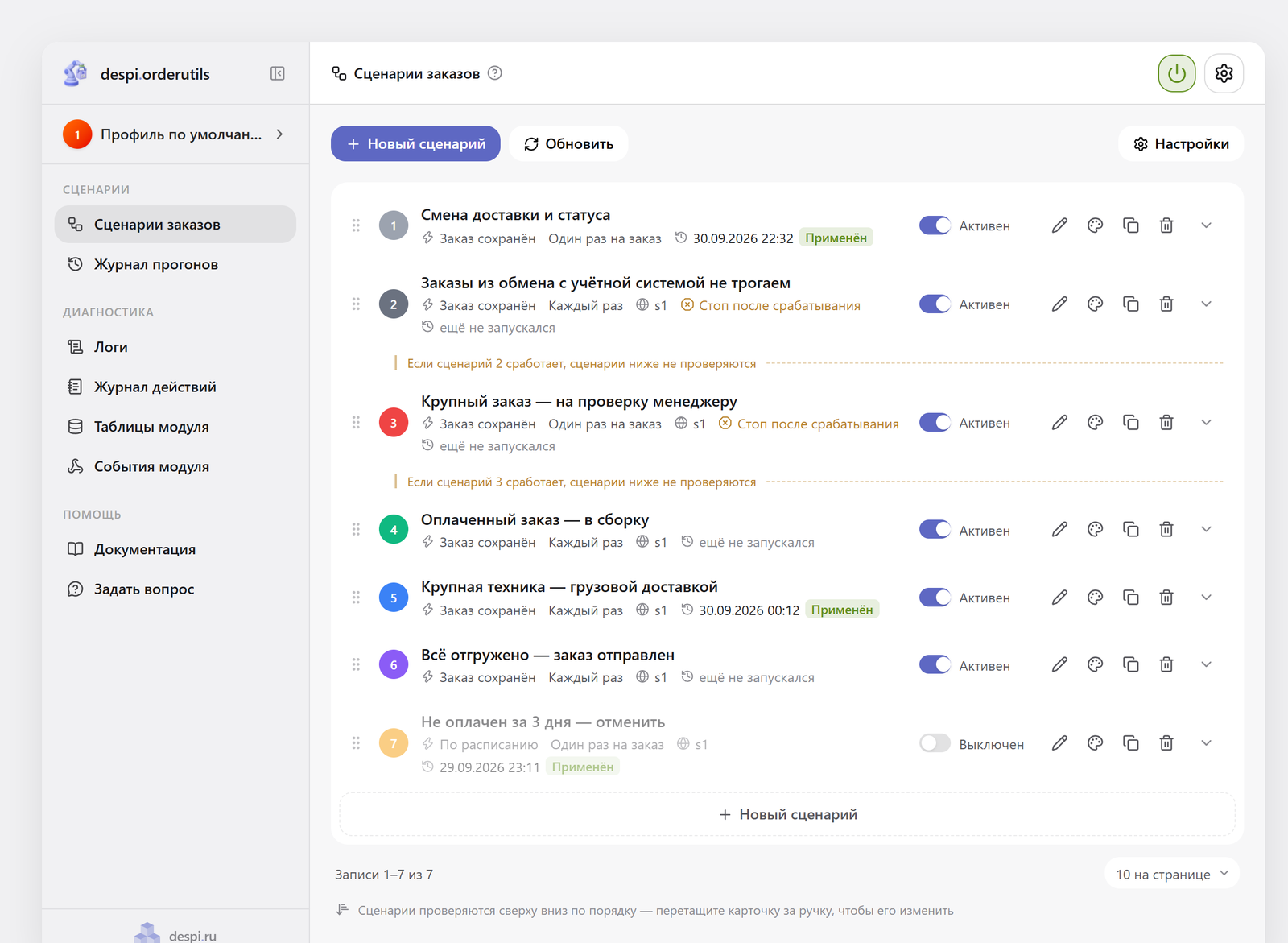Click the 'Обновить' refresh button
The height and width of the screenshot is (943, 1288).
(x=568, y=143)
